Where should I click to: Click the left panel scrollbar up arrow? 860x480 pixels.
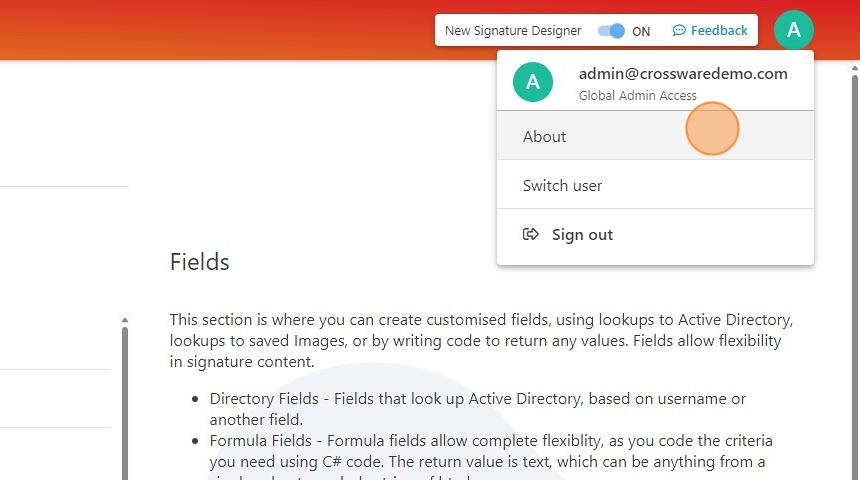pos(125,321)
